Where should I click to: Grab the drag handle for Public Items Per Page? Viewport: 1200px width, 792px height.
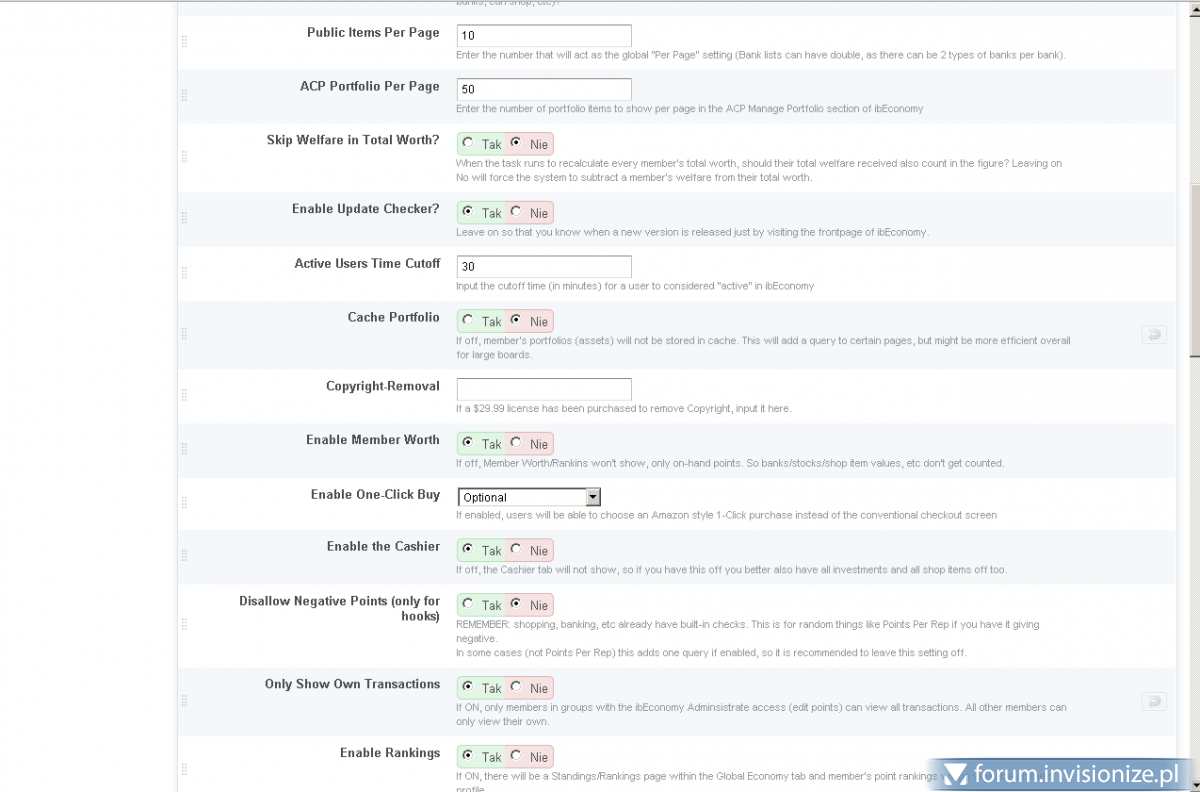pyautogui.click(x=184, y=42)
